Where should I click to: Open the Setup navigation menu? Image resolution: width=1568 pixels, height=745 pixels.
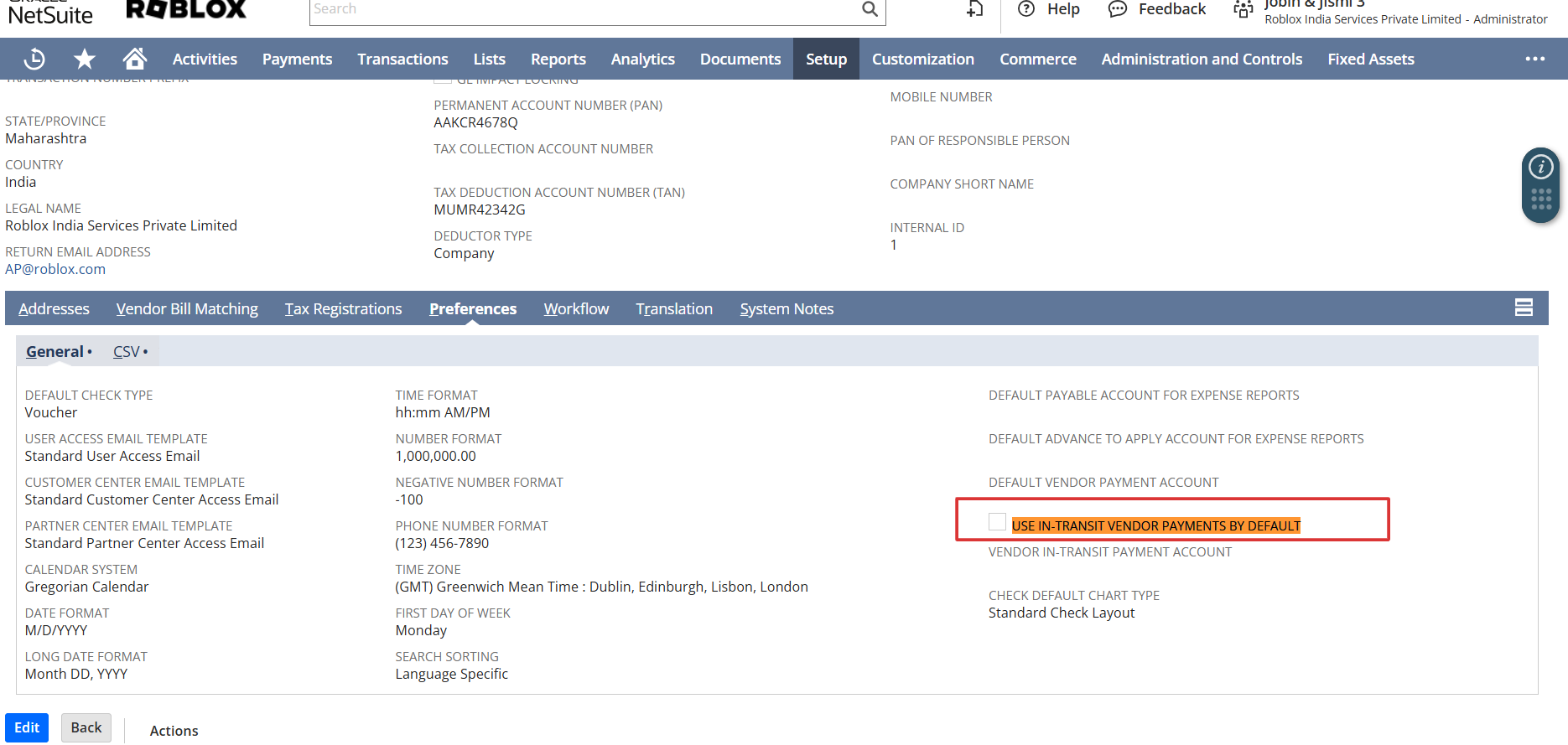point(826,59)
